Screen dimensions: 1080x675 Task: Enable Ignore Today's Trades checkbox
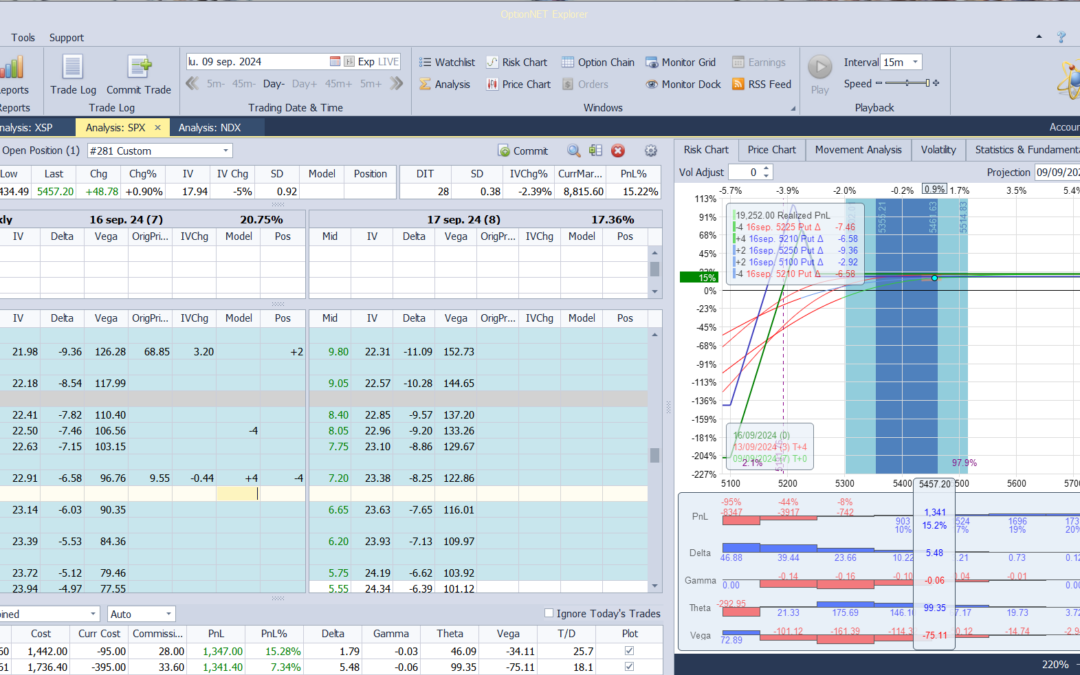(548, 613)
